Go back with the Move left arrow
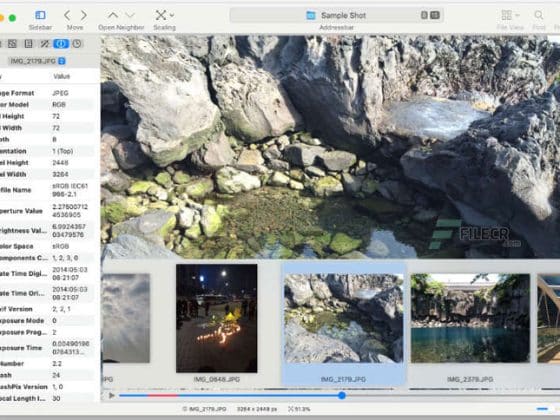Screen dimensions: 560x420 (67, 15)
